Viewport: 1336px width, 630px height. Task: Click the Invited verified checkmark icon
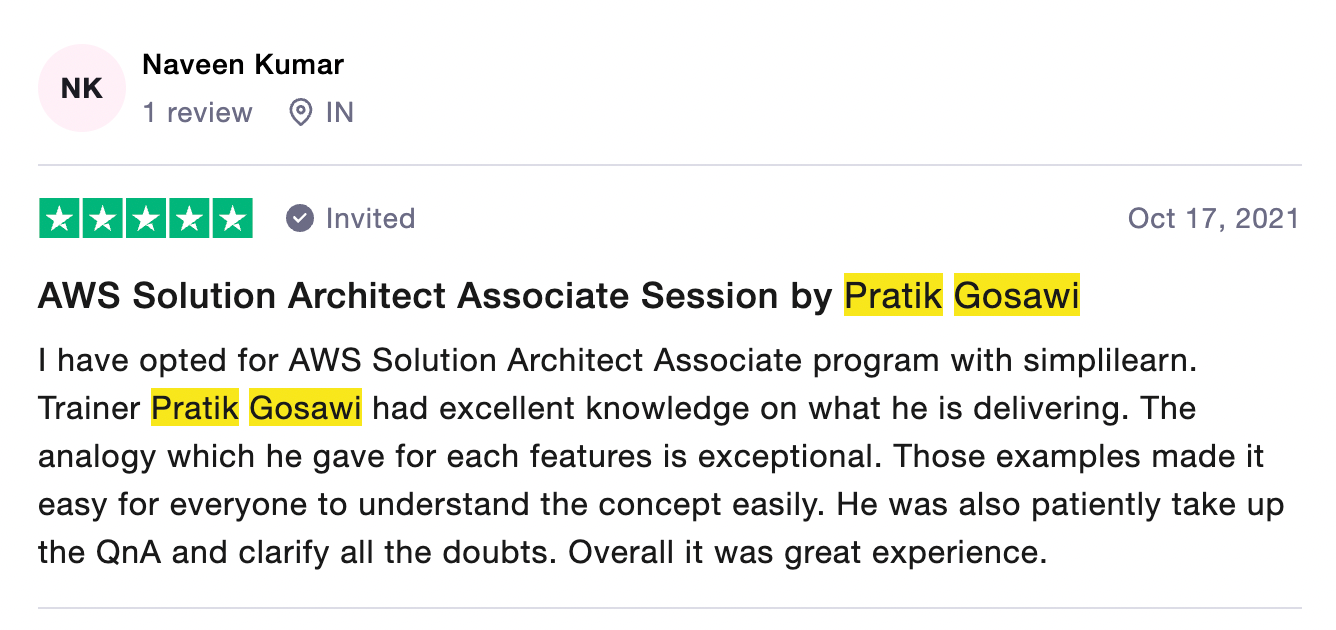click(299, 218)
